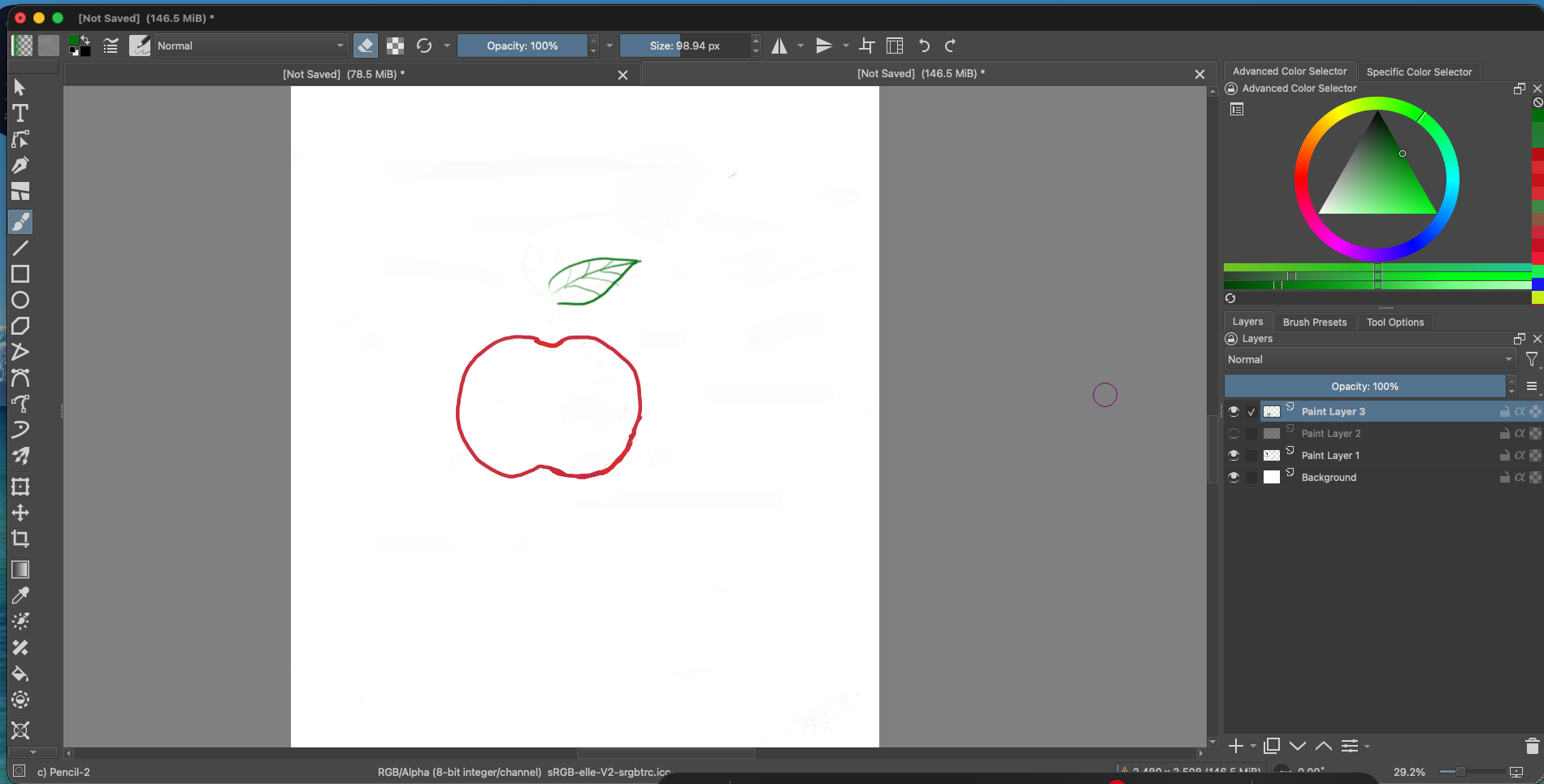Open brush blending mode Normal dropdown
The height and width of the screenshot is (784, 1544).
(x=250, y=45)
